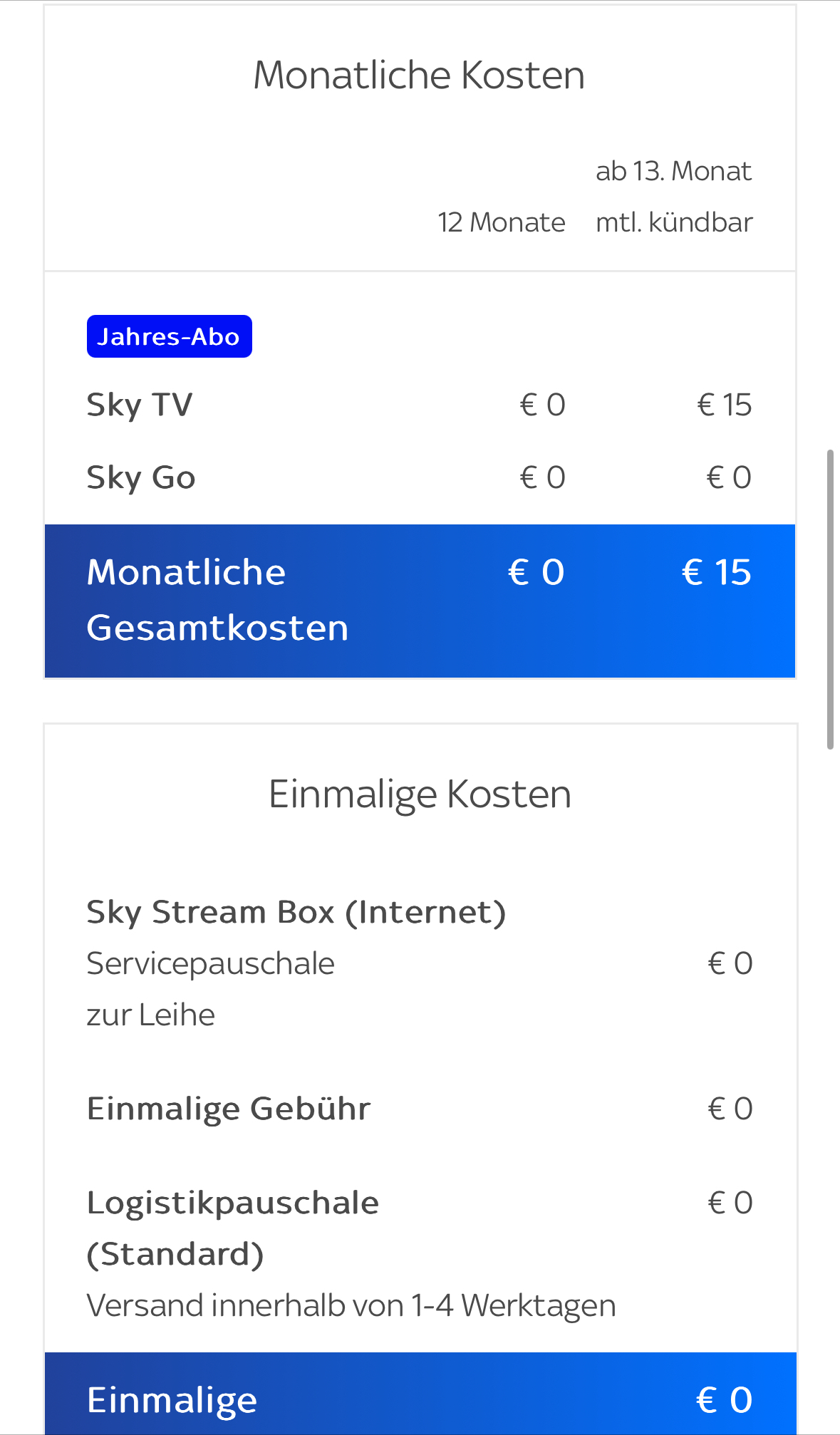Viewport: 840px width, 1435px height.
Task: Click the Versand innerhalb von 1-4 Werktagen text
Action: pos(351,1305)
